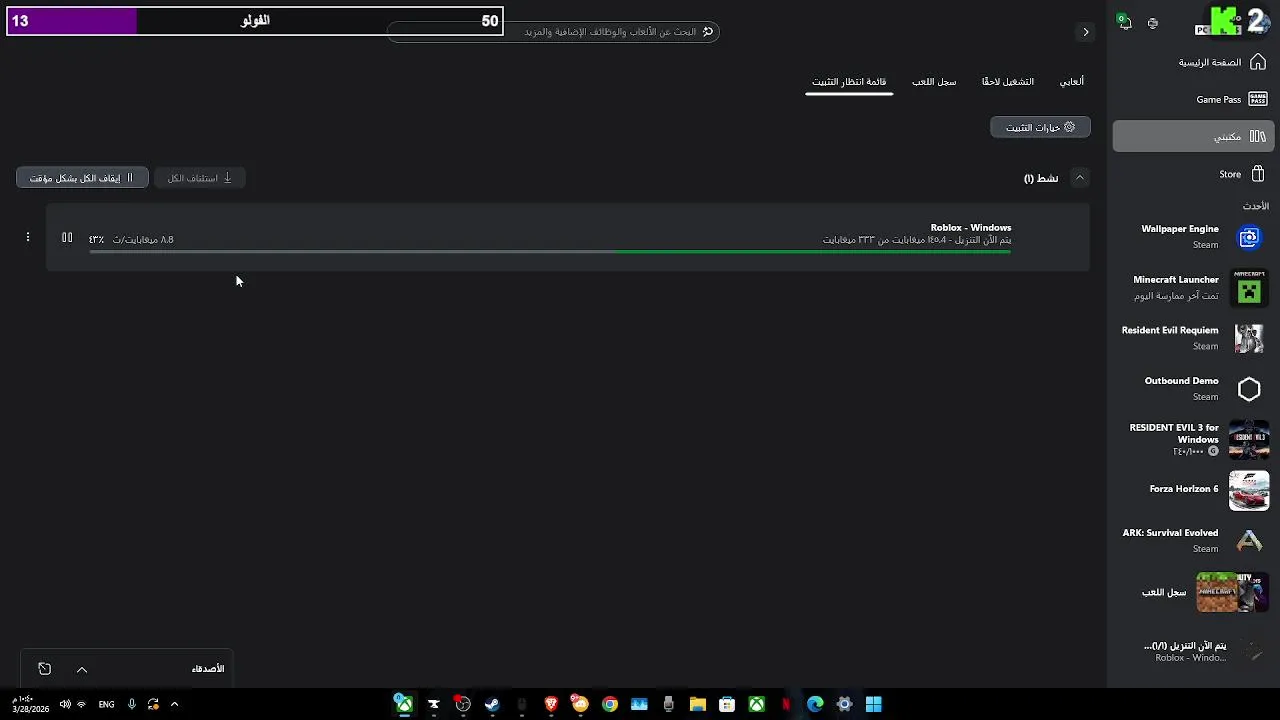Show hidden tray icons chevron
Screen dimensions: 1280x720
click(x=174, y=704)
